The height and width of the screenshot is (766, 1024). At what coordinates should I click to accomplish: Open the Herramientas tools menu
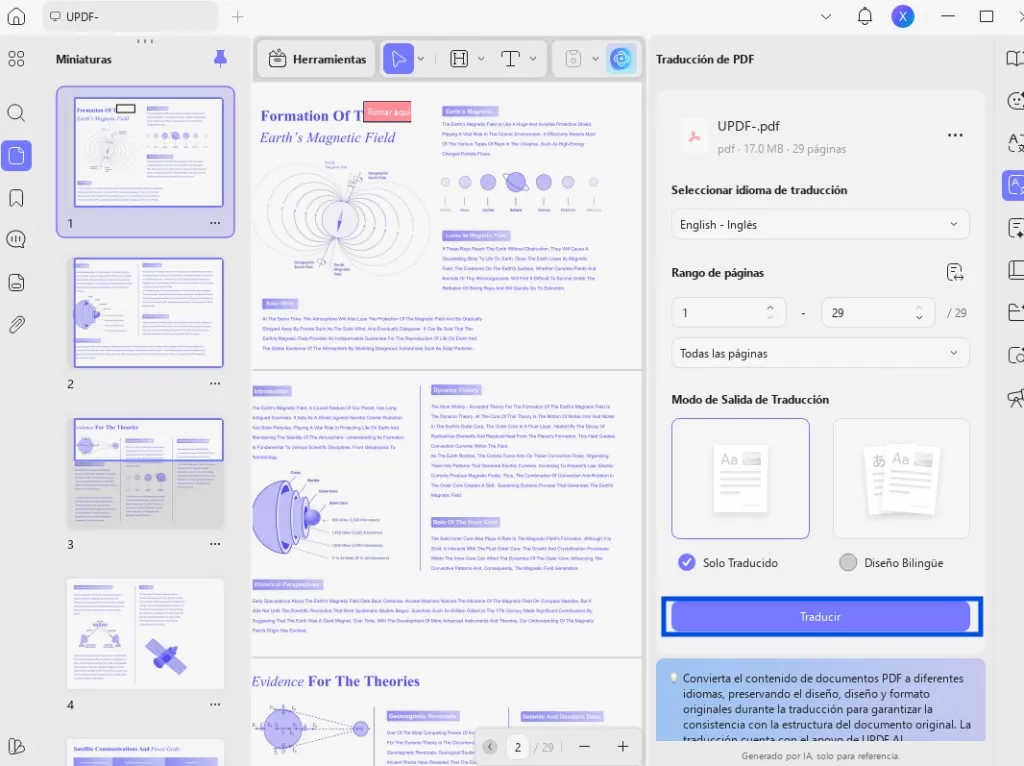(x=317, y=59)
